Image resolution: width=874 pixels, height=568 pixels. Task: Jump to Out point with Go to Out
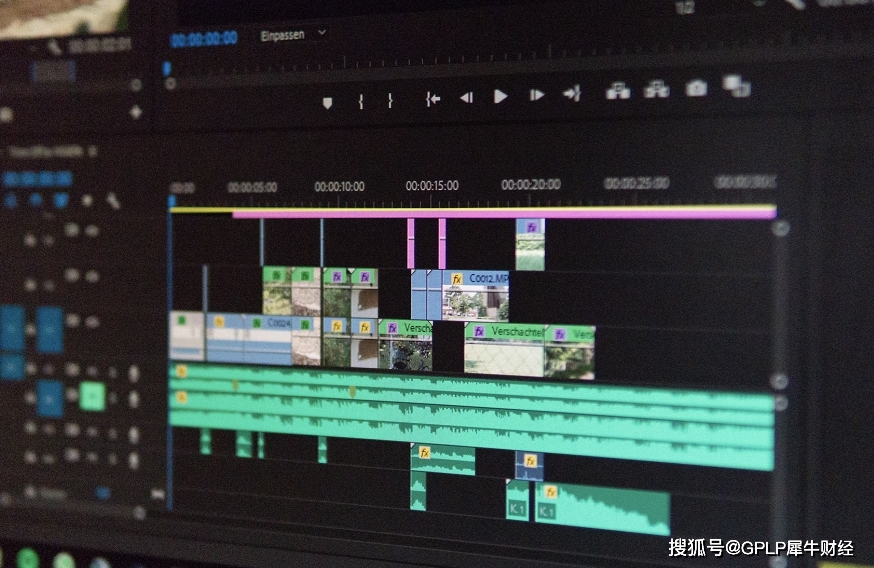(572, 94)
